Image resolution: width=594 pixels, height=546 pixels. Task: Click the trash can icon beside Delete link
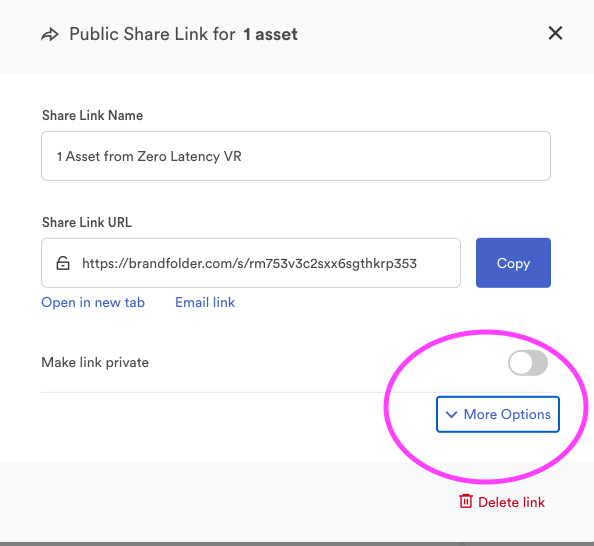[466, 501]
